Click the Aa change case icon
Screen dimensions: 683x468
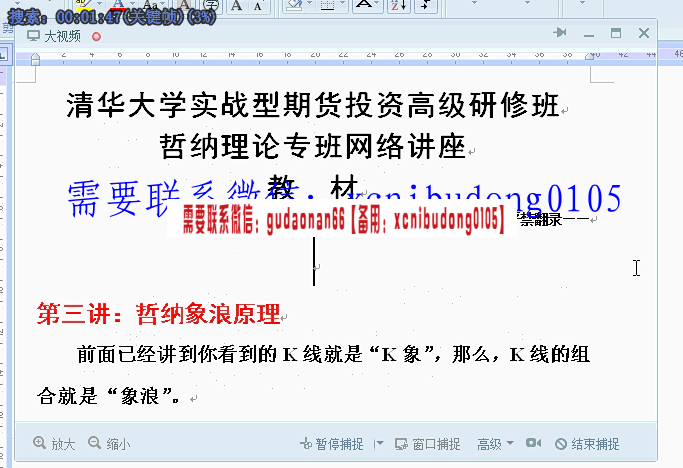point(150,4)
